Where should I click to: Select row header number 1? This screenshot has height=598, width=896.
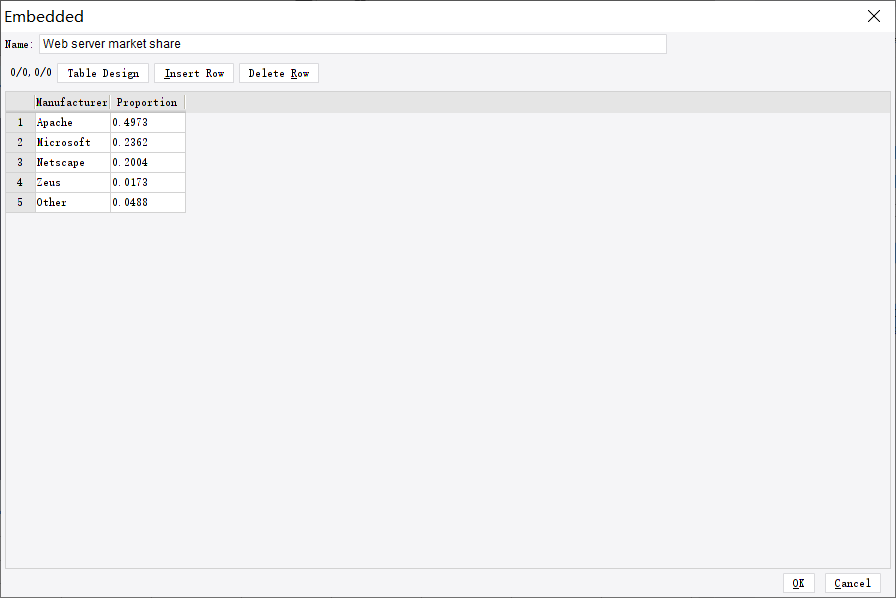click(20, 122)
